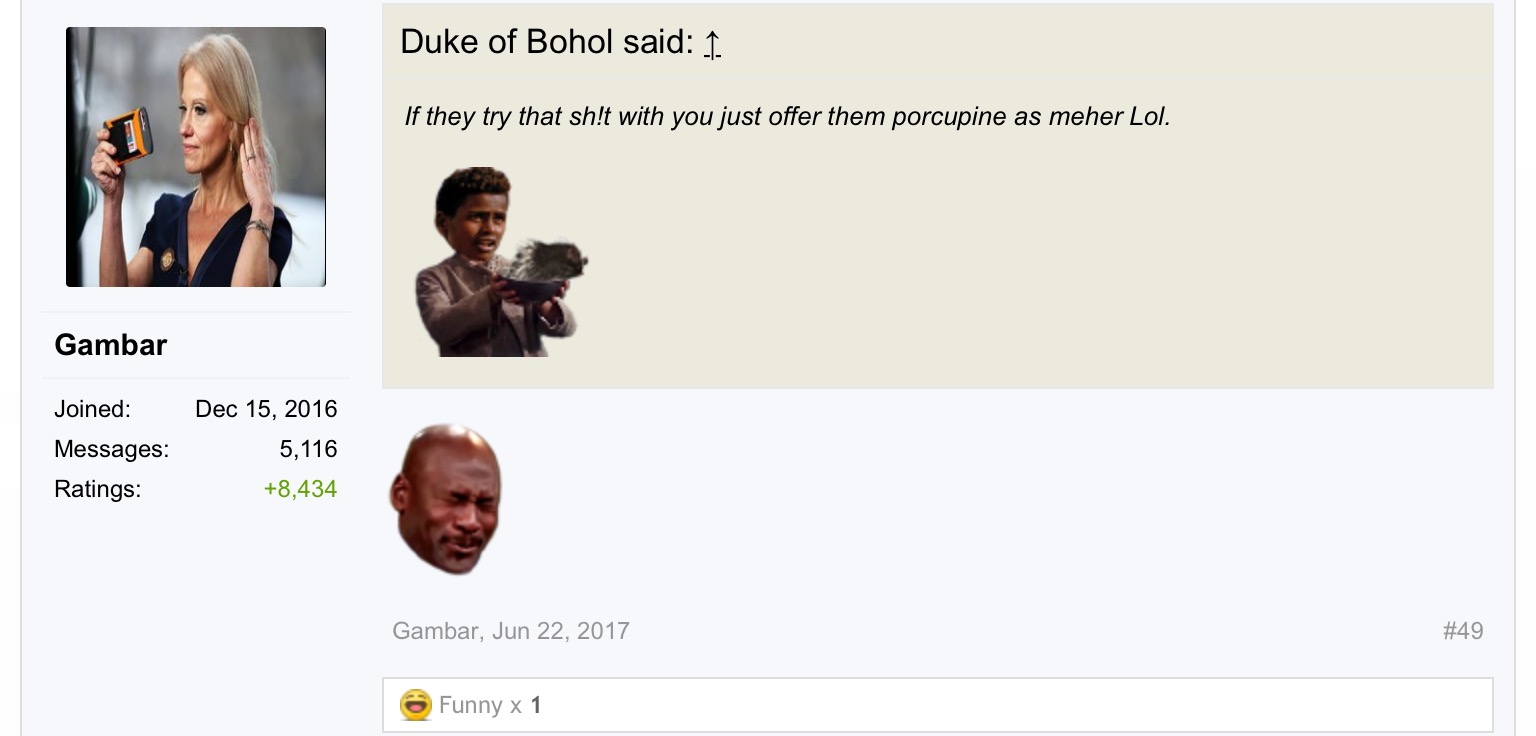Click the crying face meme image
This screenshot has width=1536, height=736.
pyautogui.click(x=446, y=499)
